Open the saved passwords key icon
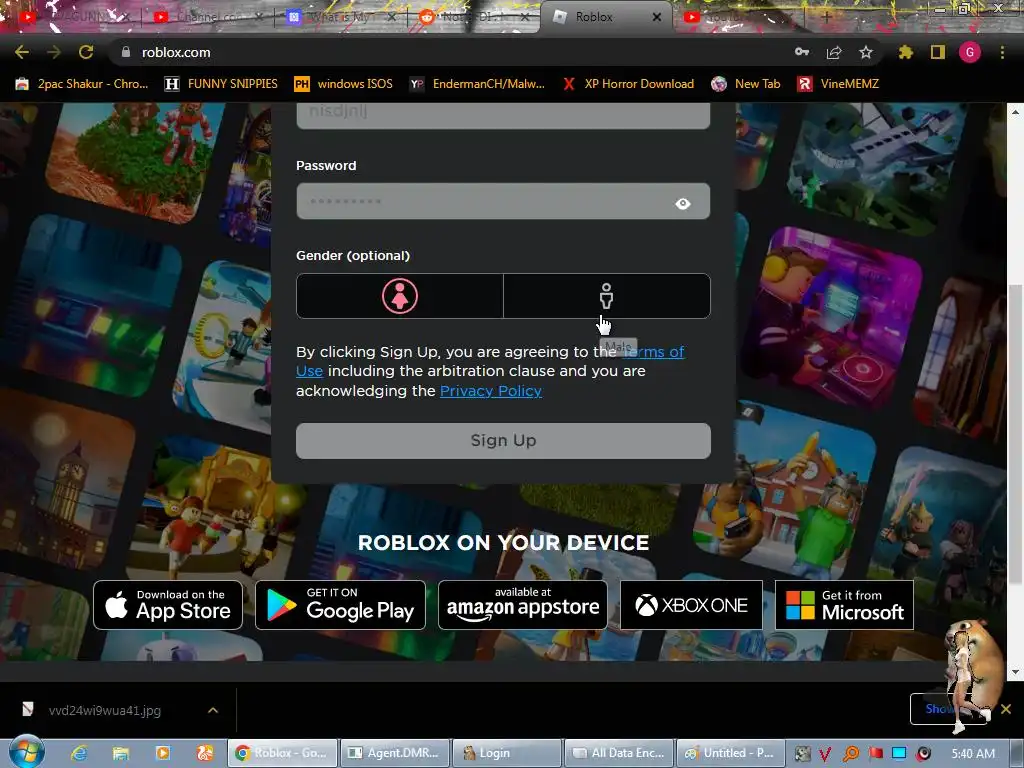This screenshot has width=1024, height=768. coord(802,52)
